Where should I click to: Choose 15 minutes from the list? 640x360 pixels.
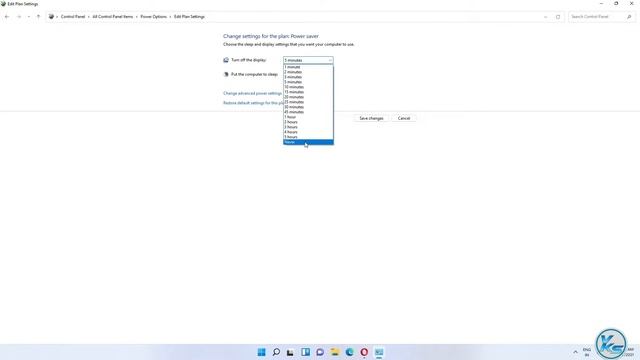308,92
